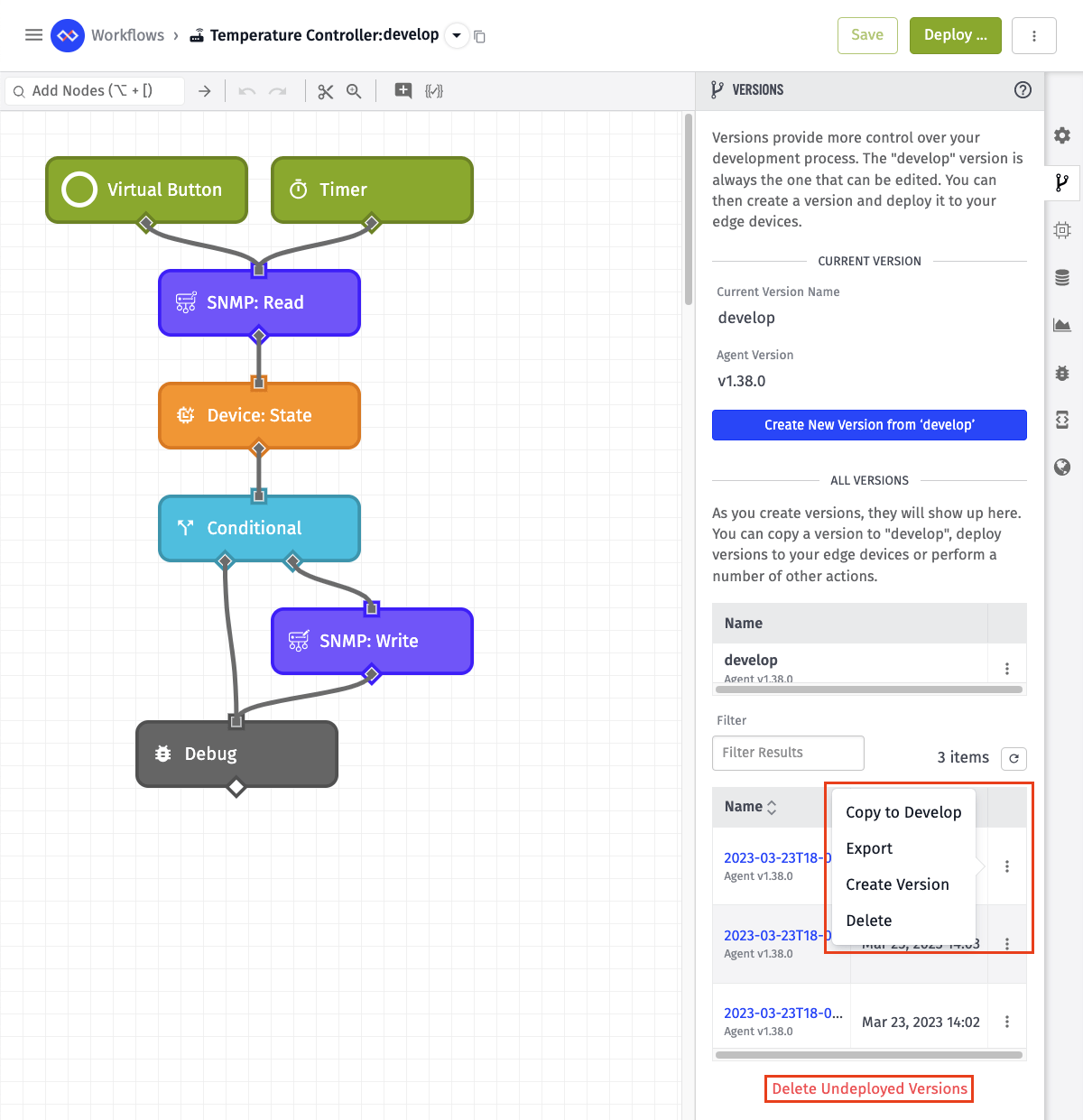Click the undo icon
The width and height of the screenshot is (1083, 1120).
tap(247, 91)
